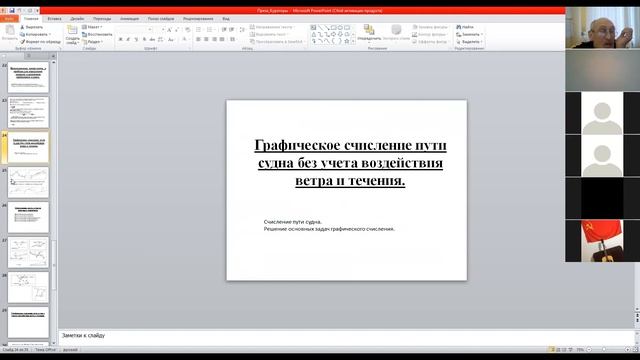Save the presentation from Quick Access toolbar

click(x=12, y=11)
